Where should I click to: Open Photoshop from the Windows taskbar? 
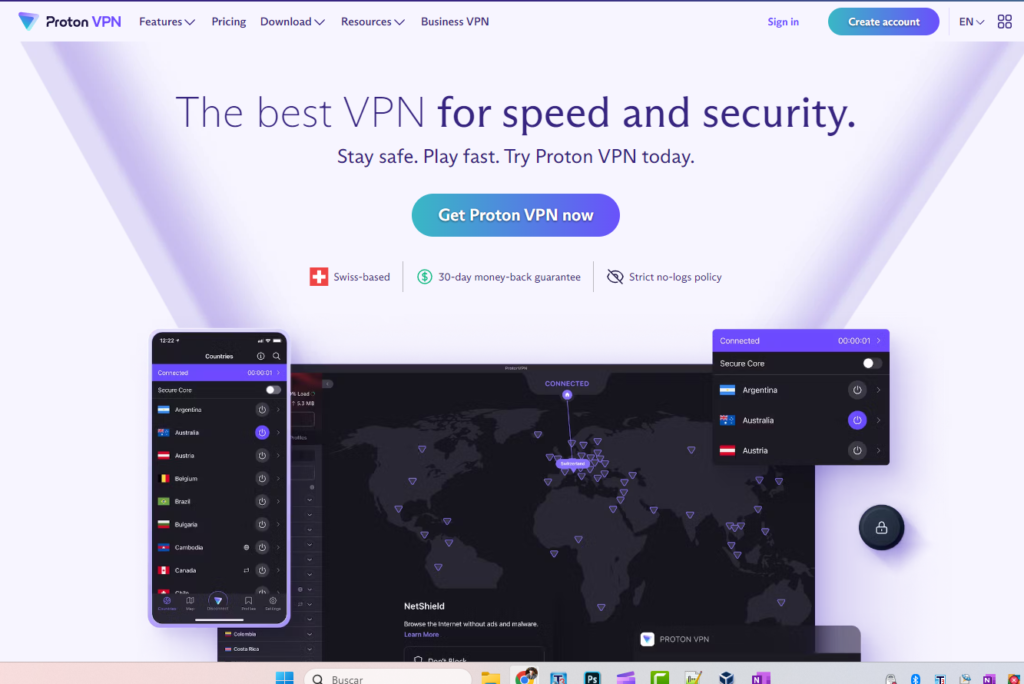[x=592, y=678]
